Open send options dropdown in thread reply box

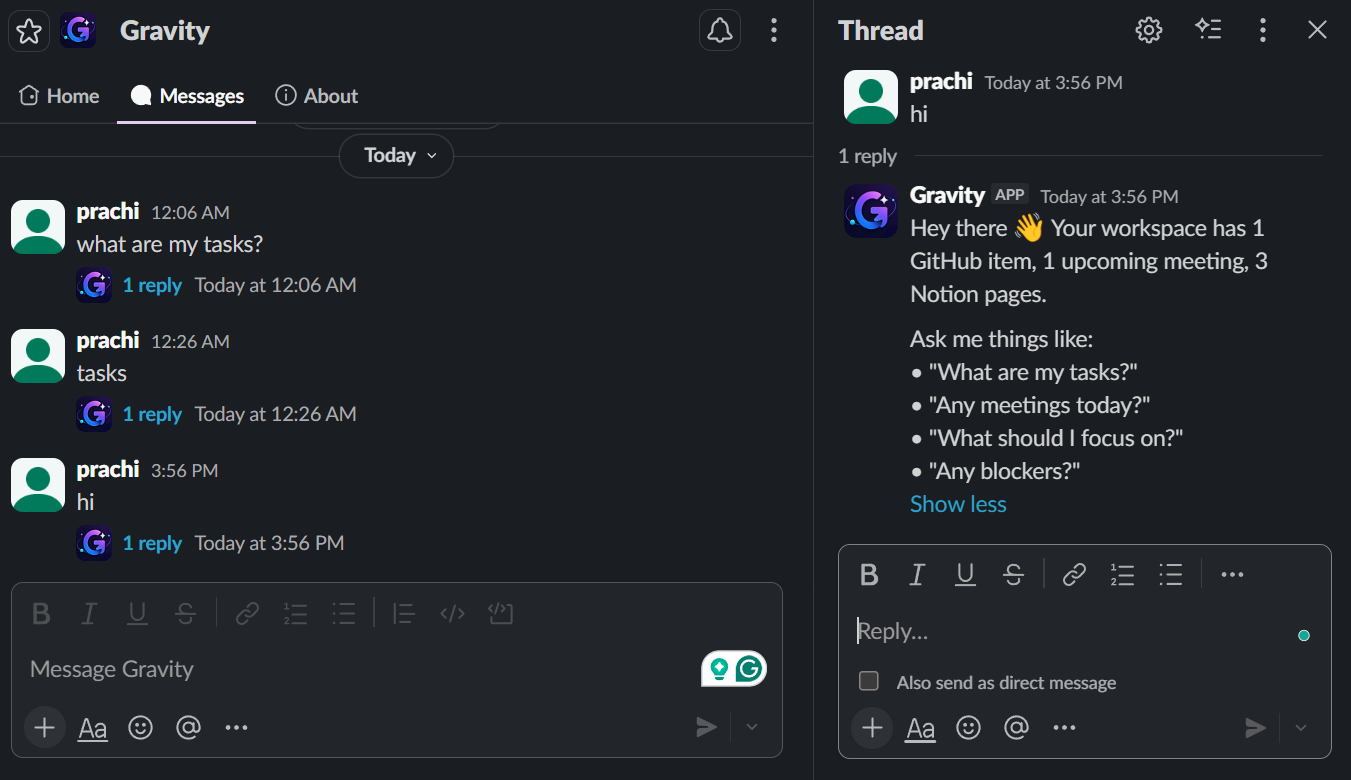(1301, 727)
